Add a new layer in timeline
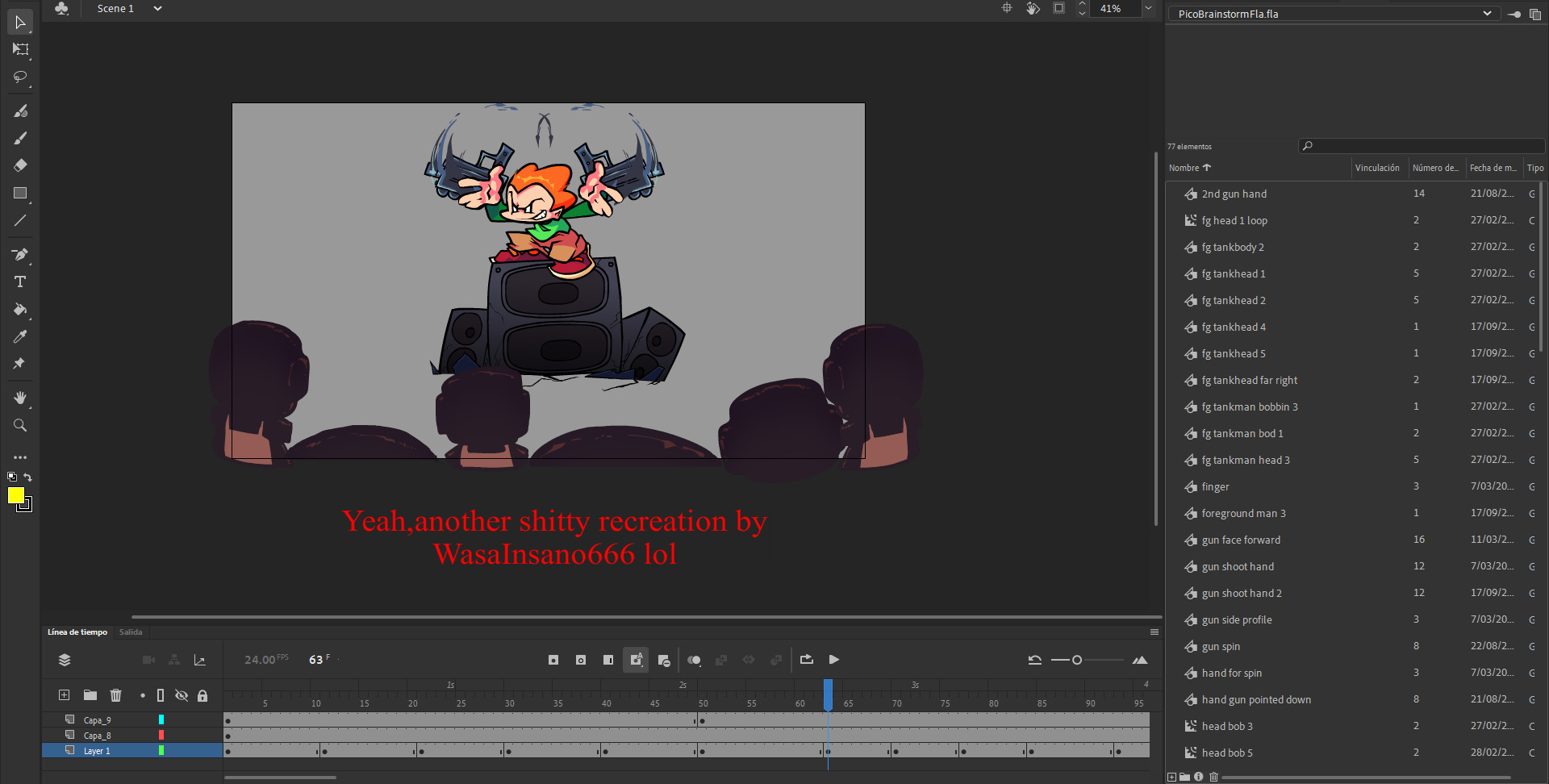This screenshot has width=1549, height=784. tap(64, 695)
